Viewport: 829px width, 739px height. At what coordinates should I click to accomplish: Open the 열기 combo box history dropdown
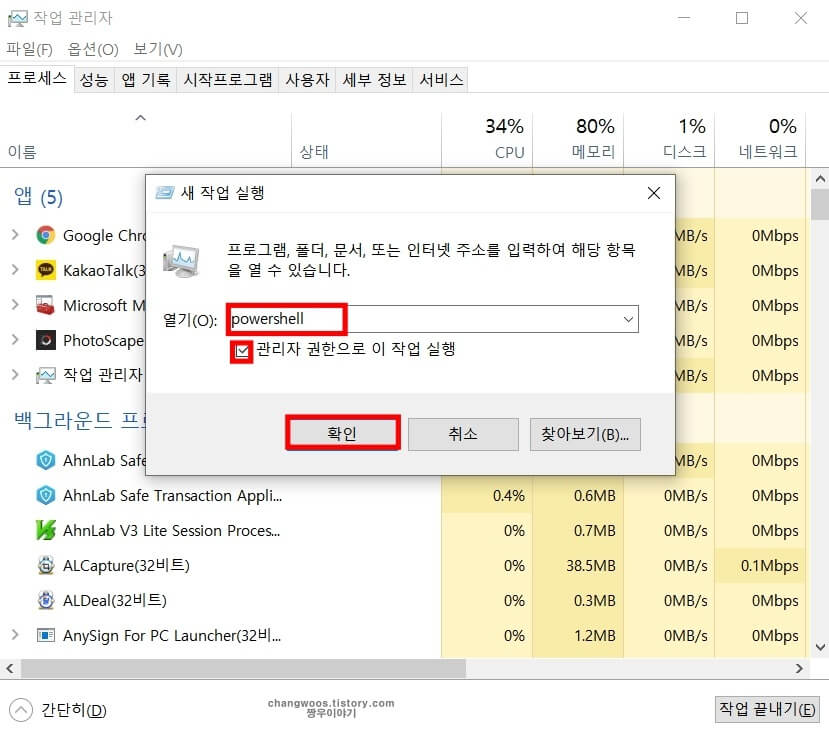pos(628,319)
